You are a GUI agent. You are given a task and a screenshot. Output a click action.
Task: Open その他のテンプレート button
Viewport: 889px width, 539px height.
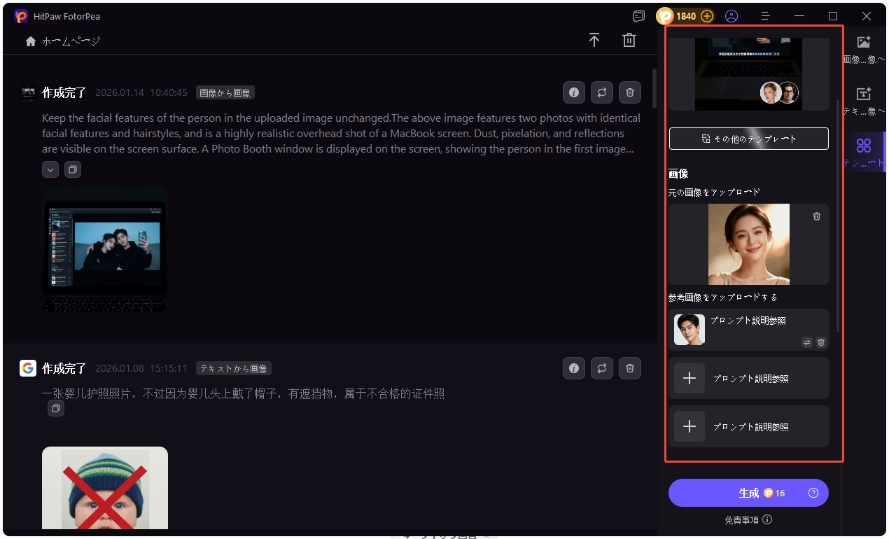click(748, 139)
